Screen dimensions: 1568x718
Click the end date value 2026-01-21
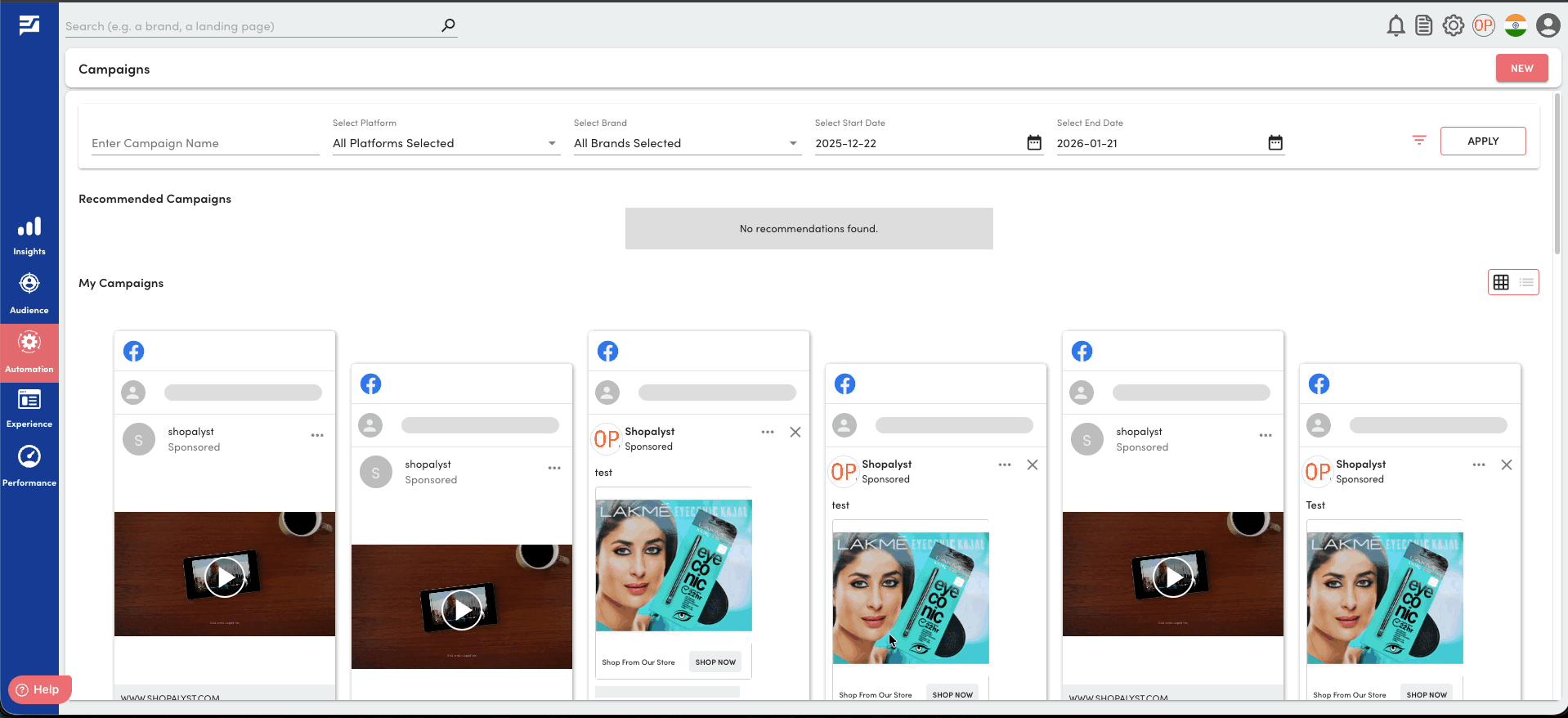pyautogui.click(x=1086, y=143)
